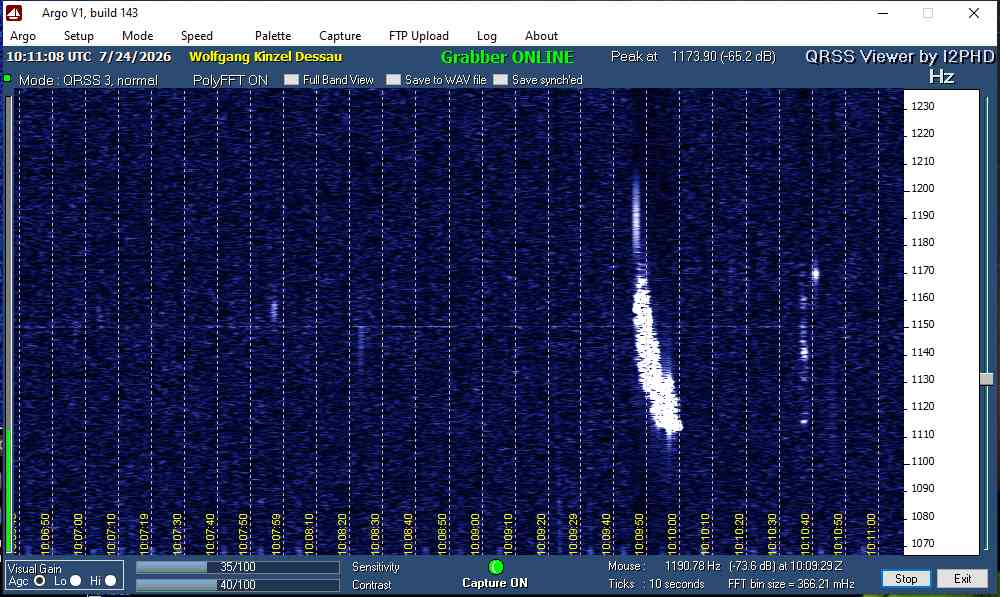Screen dimensions: 1000x597
Task: Click the FFT bin size readout
Action: pos(791,584)
